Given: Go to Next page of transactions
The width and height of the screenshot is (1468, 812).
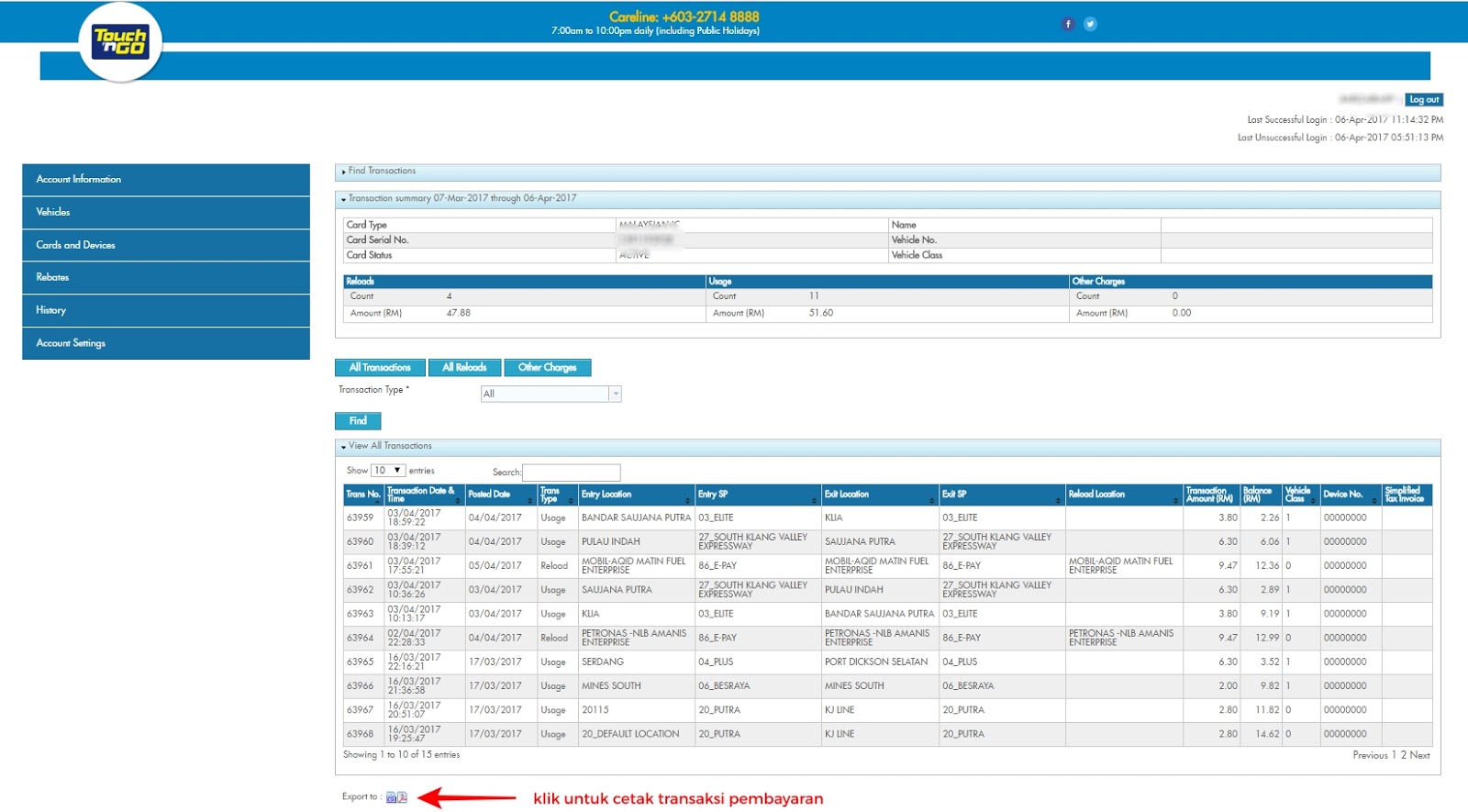Looking at the screenshot, I should point(1419,755).
